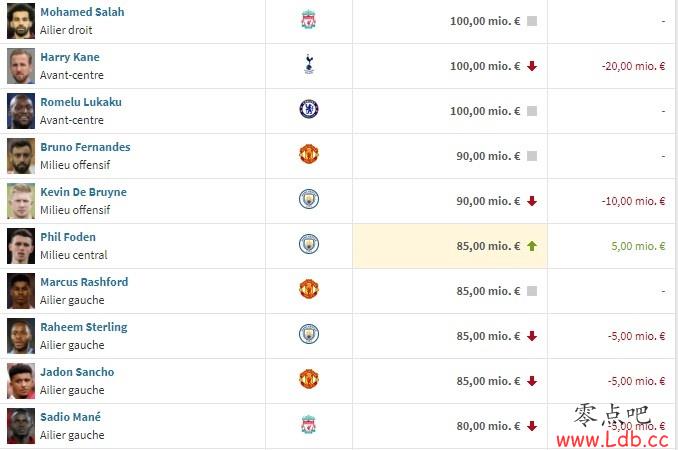Screen dimensions: 678x450
Task: Click red down arrow beside Harry Kane's value
Action: coord(532,66)
